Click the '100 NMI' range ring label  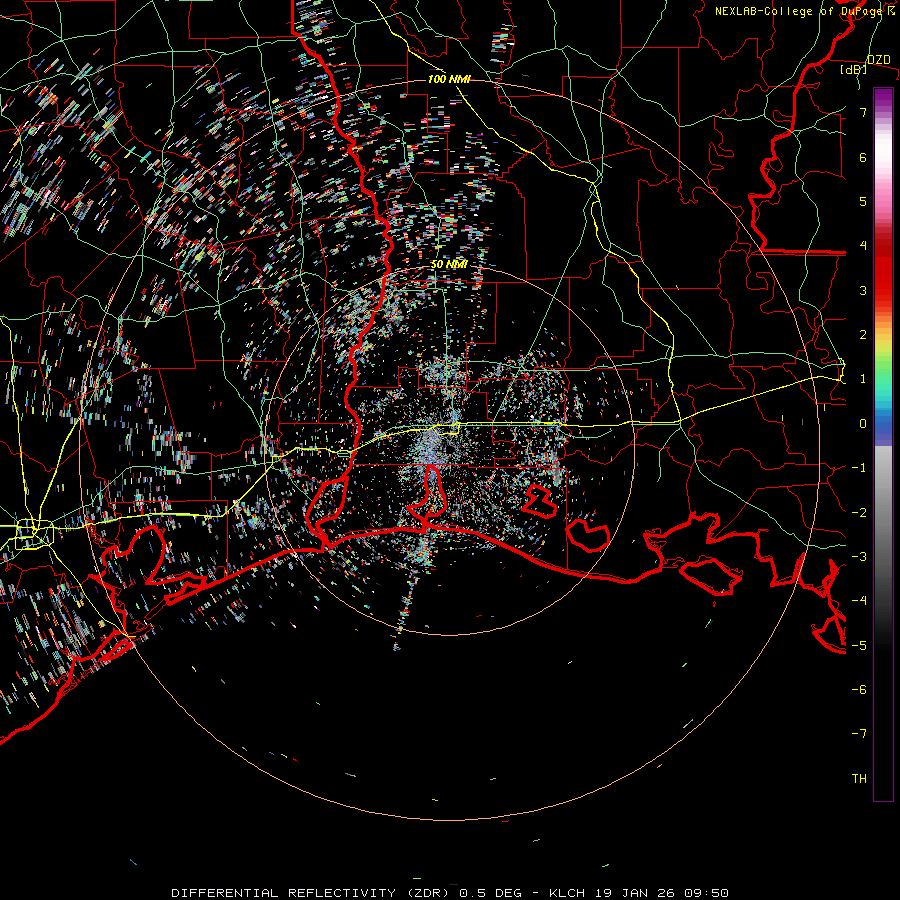(449, 79)
